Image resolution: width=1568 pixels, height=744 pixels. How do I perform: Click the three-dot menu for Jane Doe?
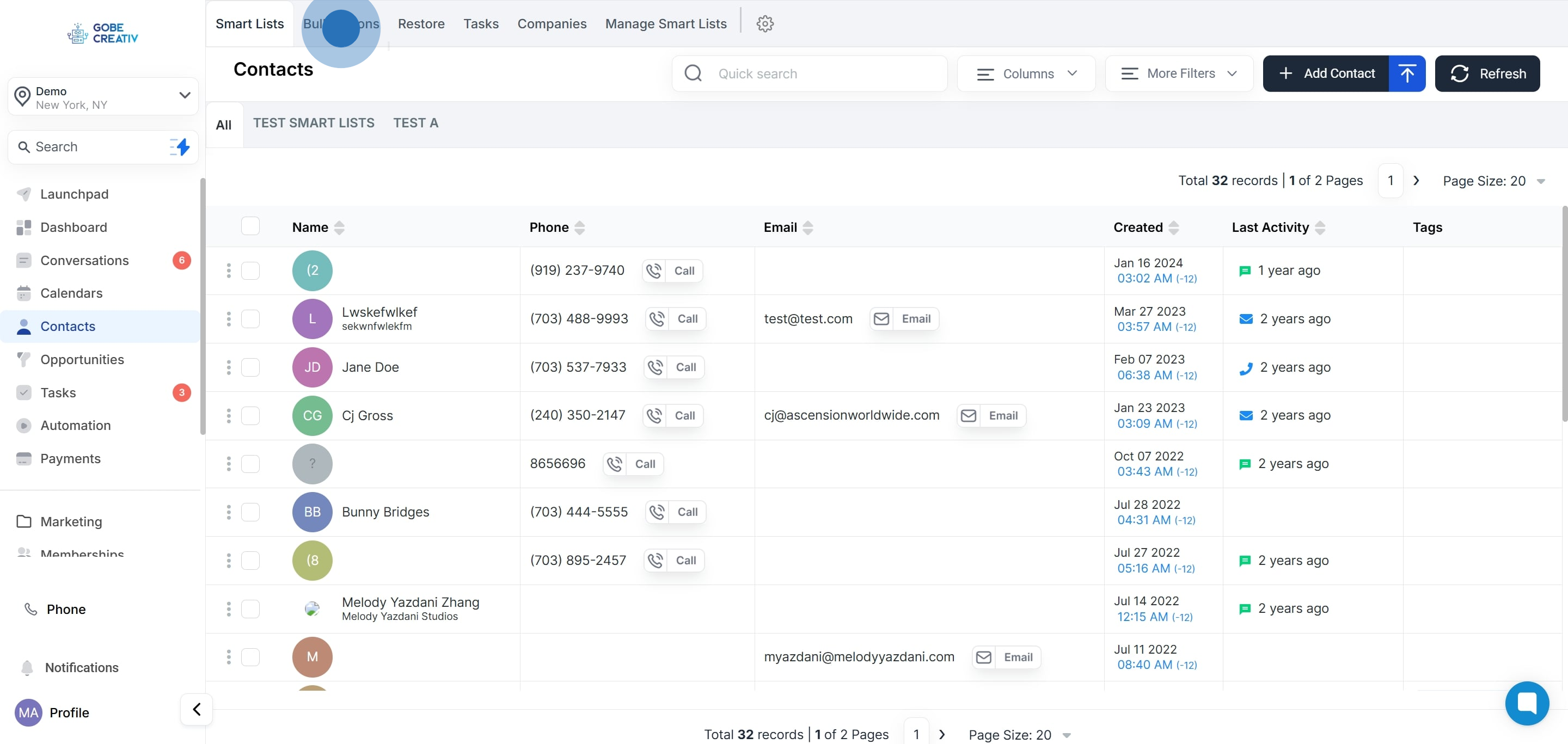click(x=229, y=367)
